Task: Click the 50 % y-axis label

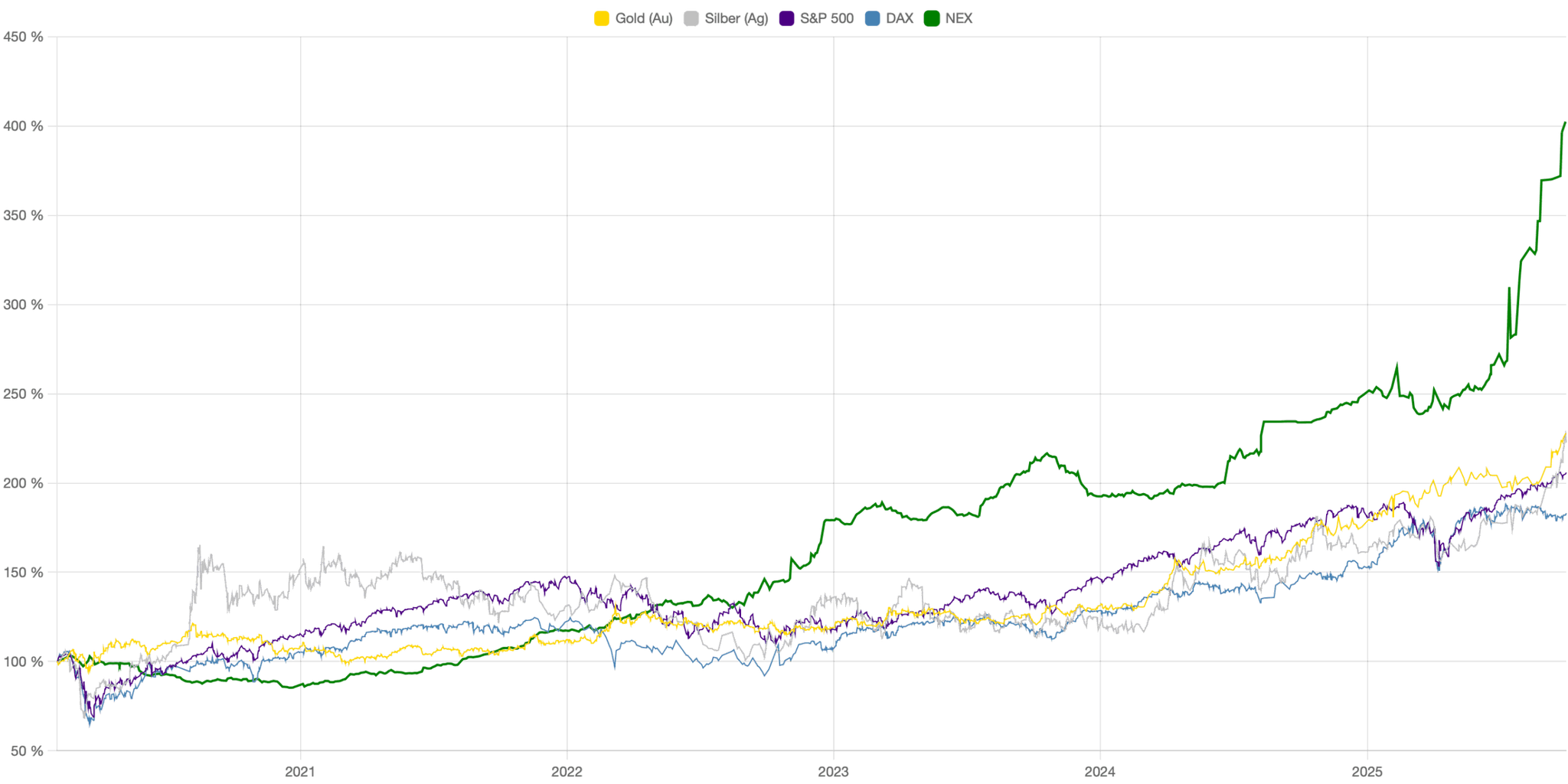Action: pyautogui.click(x=26, y=751)
